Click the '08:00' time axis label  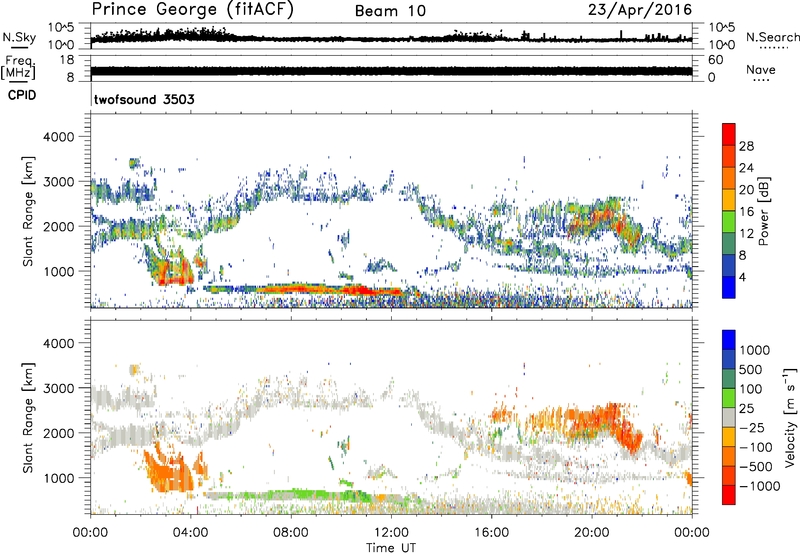291,533
